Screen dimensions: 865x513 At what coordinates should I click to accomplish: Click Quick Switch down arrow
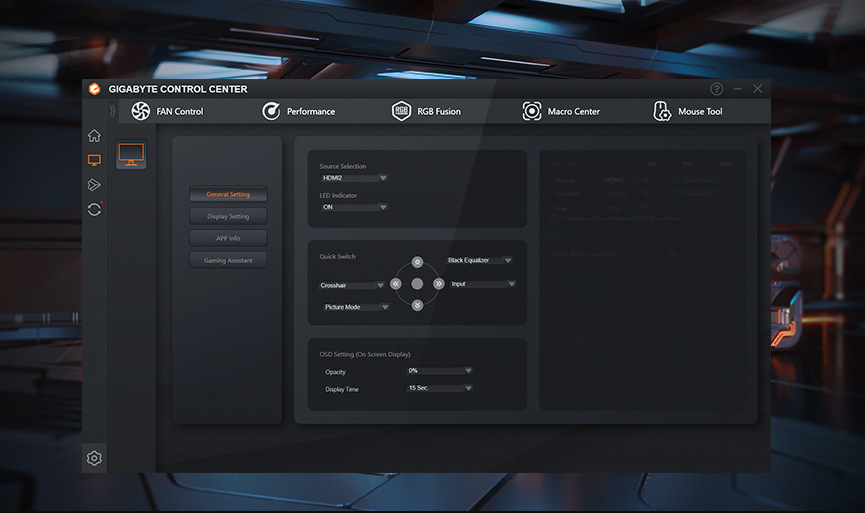pyautogui.click(x=417, y=305)
